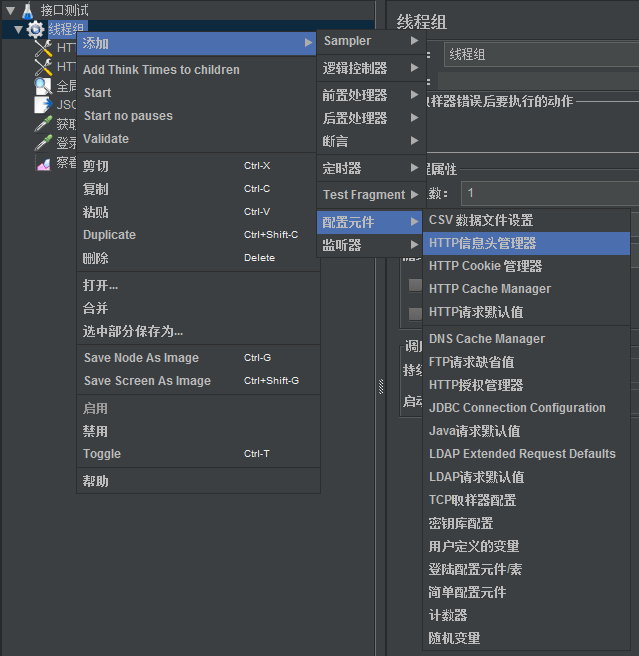Select 粘贴 menu entry
Viewport: 639px width, 656px height.
pos(198,212)
